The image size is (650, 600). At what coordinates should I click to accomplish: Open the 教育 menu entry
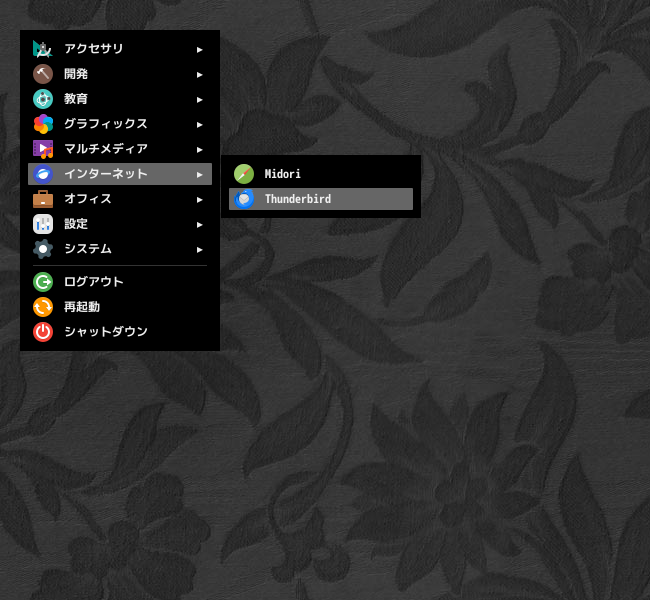click(120, 99)
